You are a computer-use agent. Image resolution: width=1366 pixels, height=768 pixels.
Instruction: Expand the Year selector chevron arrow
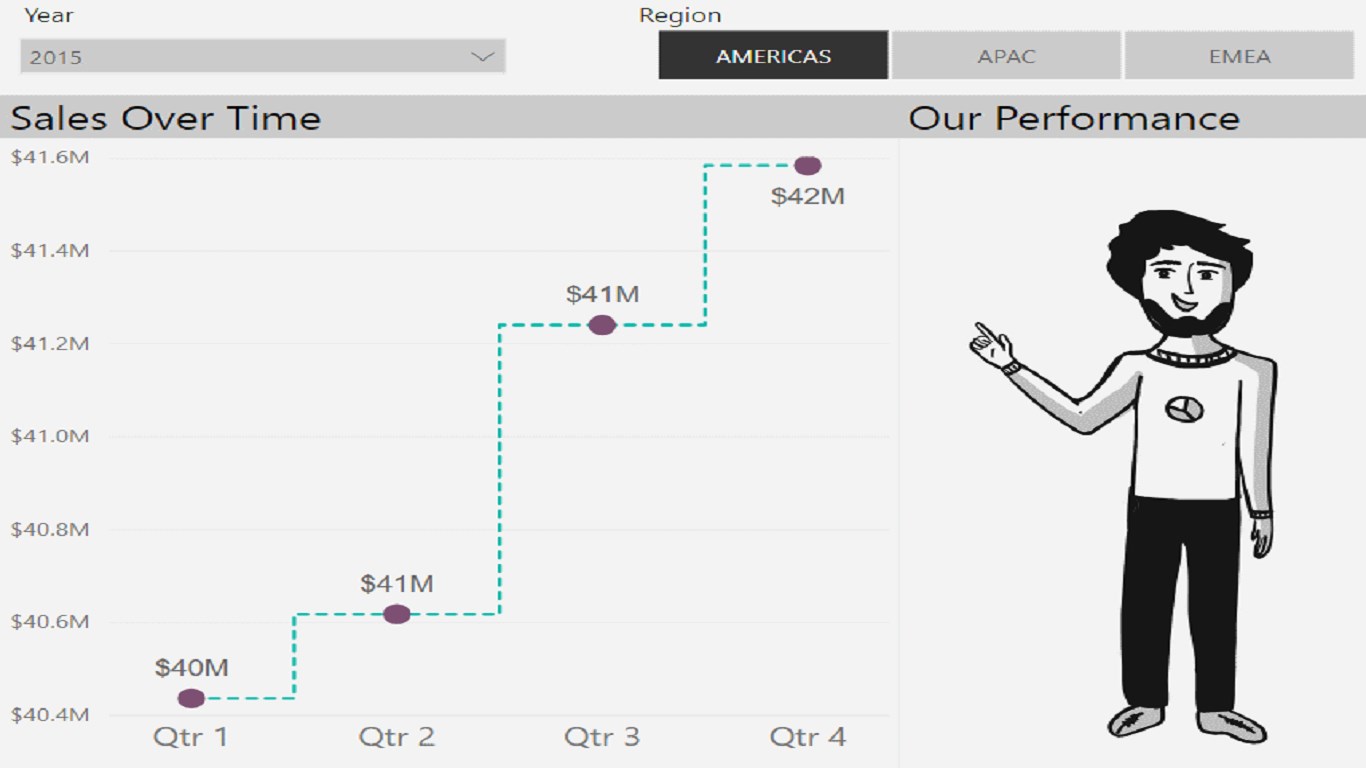click(483, 57)
